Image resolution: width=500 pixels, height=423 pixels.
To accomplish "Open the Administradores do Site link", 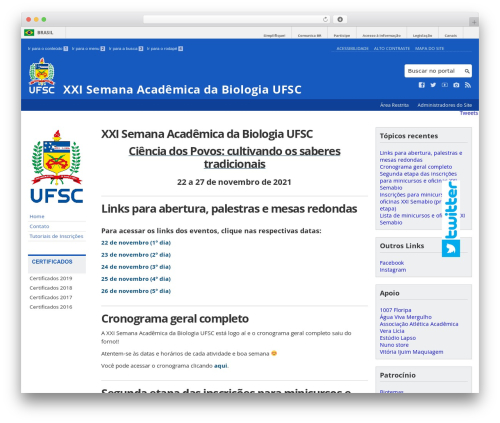I will pyautogui.click(x=445, y=105).
